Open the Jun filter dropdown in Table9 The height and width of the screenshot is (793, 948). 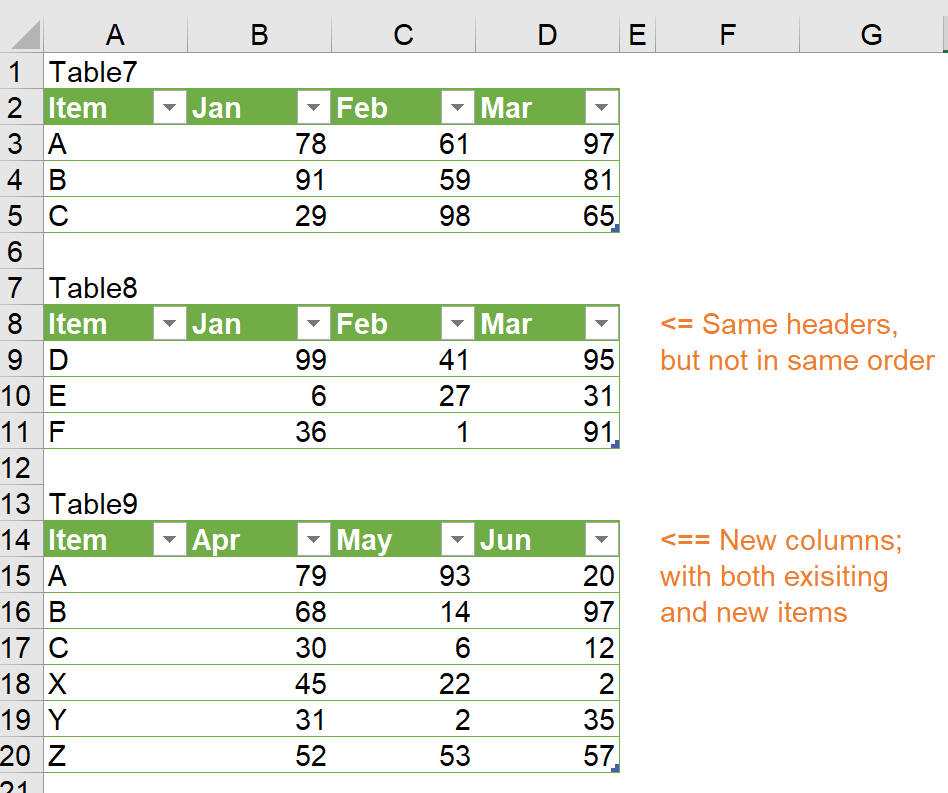click(x=602, y=540)
